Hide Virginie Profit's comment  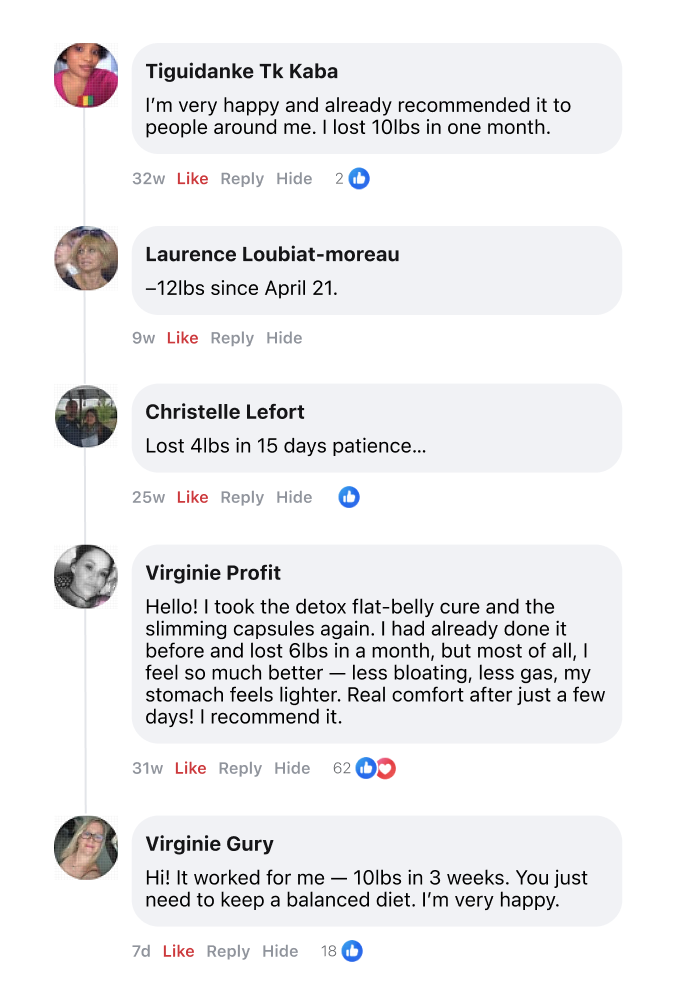click(x=292, y=768)
